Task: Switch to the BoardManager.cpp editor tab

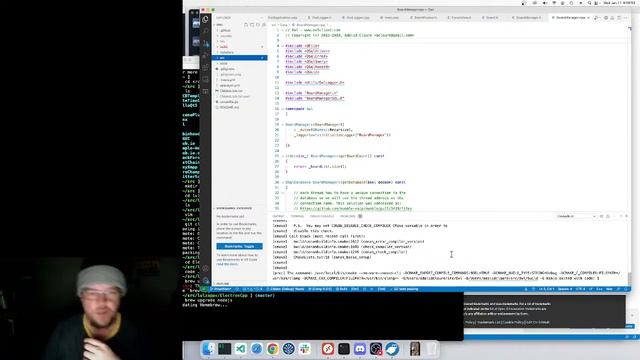Action: pos(571,18)
